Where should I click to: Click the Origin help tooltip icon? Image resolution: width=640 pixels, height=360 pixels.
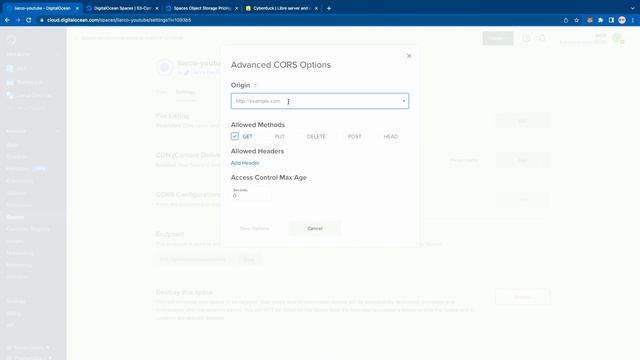[255, 85]
